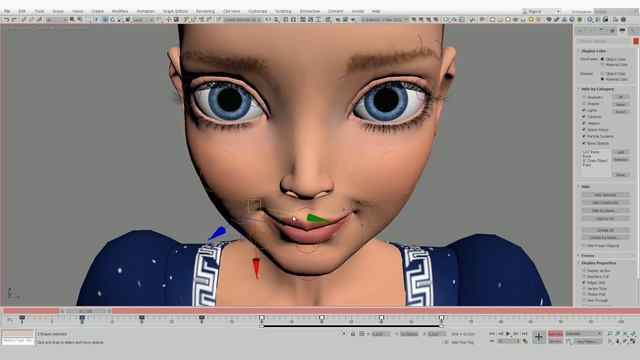Open the Customize menu
The width and height of the screenshot is (640, 360).
point(258,11)
